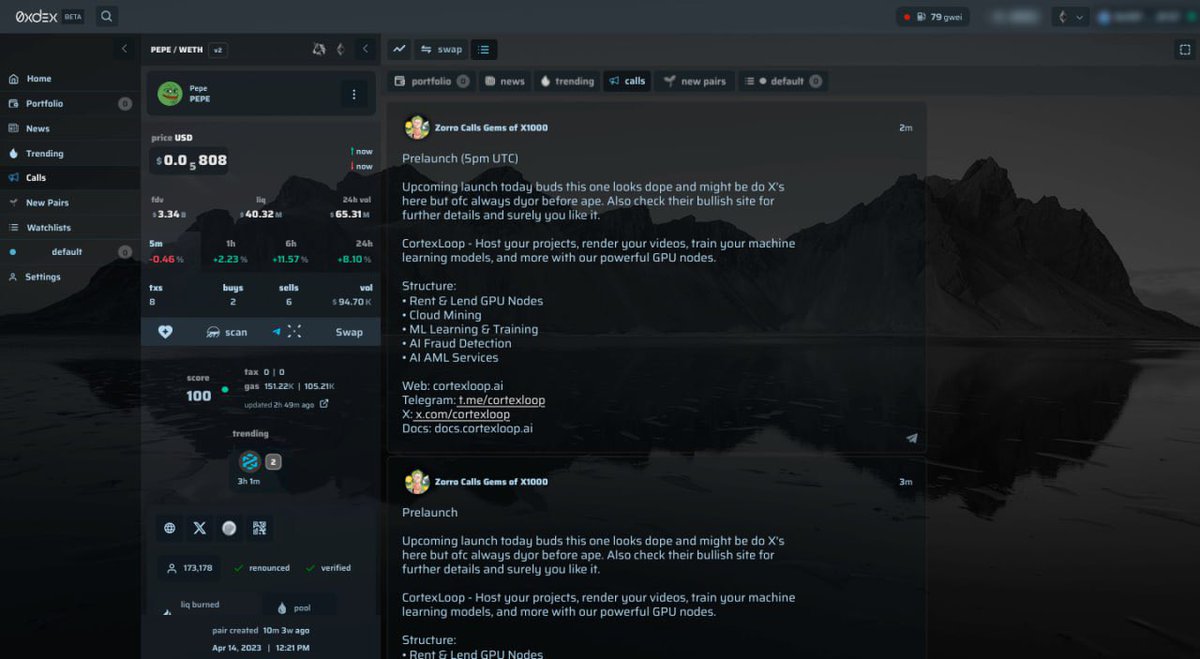Screen dimensions: 1200x659
Task: Open the token's X profile icon
Action: click(x=199, y=528)
